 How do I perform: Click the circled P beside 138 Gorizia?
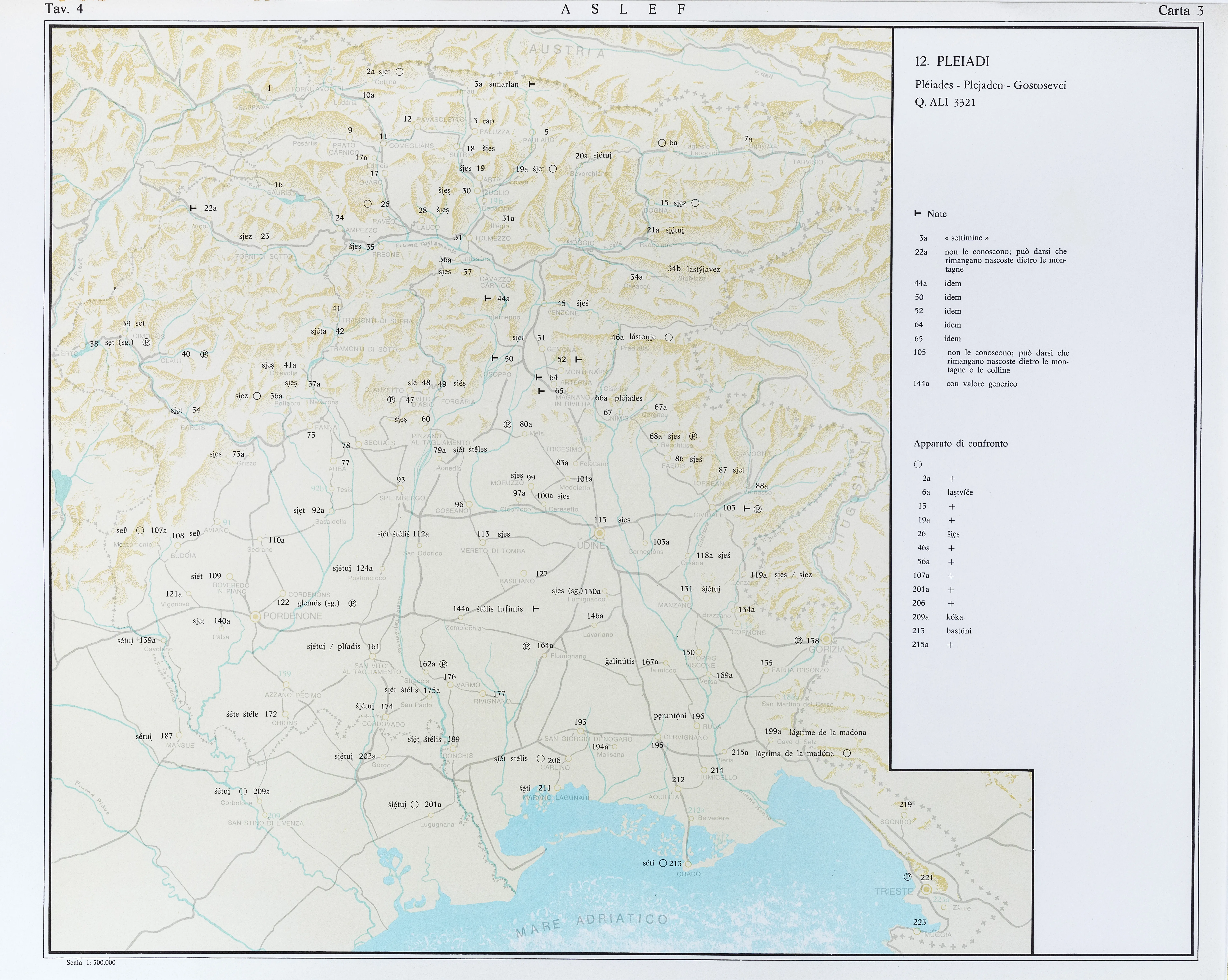point(799,641)
